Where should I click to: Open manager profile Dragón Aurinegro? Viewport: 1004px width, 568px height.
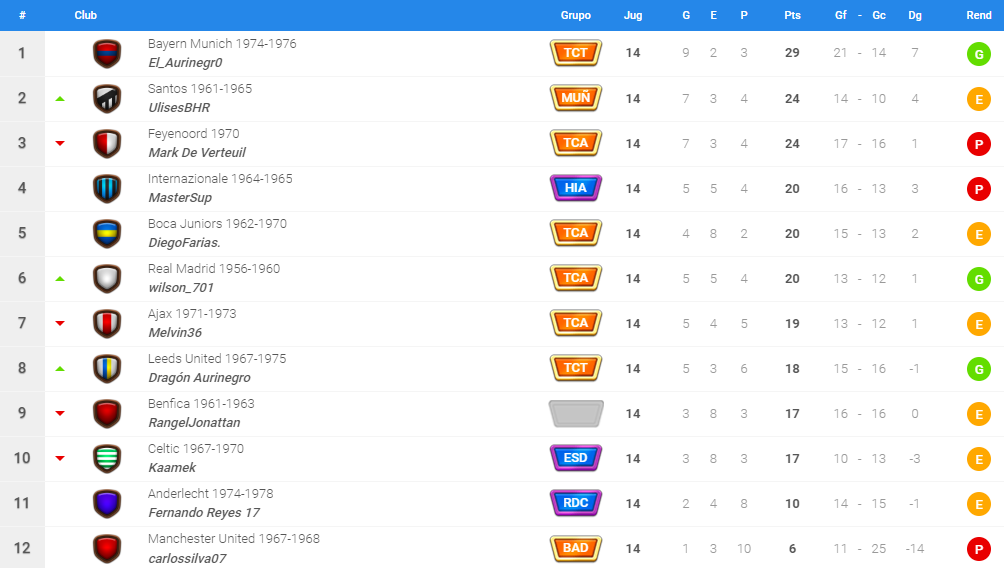(x=199, y=378)
